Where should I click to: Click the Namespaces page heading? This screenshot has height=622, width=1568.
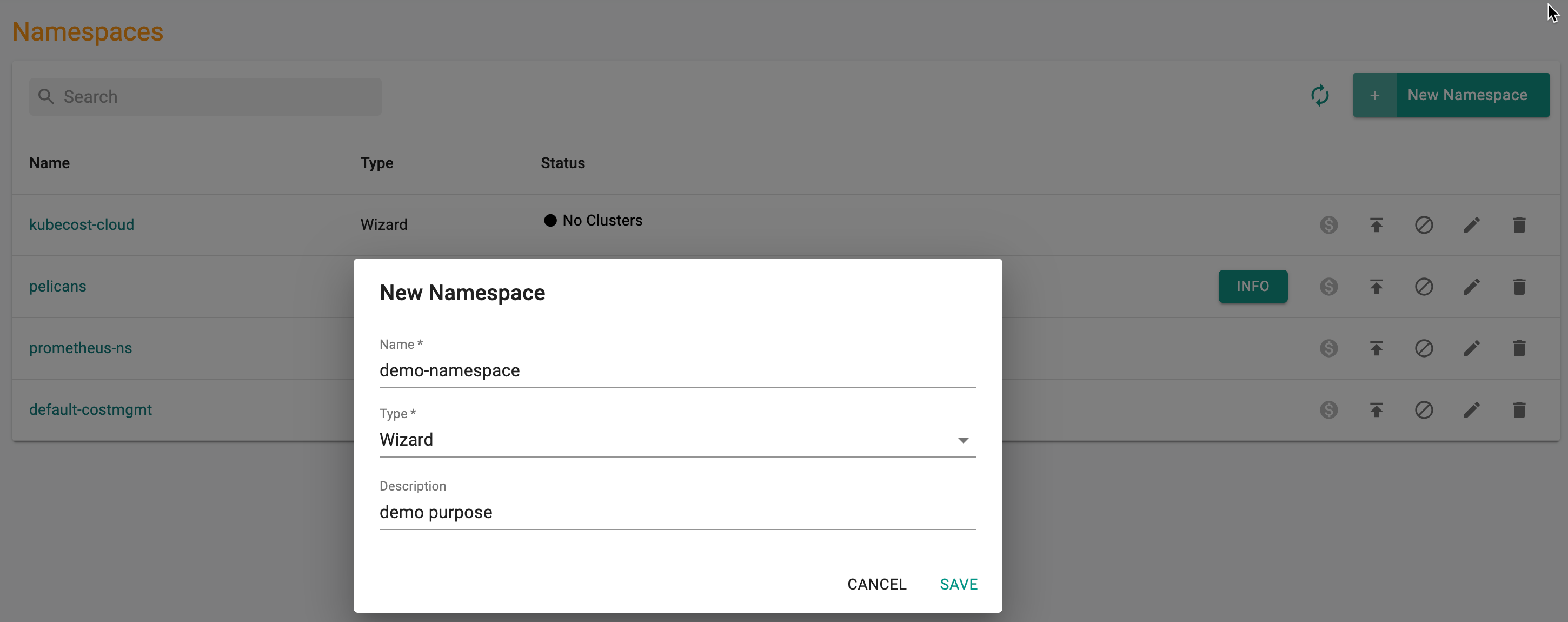88,32
